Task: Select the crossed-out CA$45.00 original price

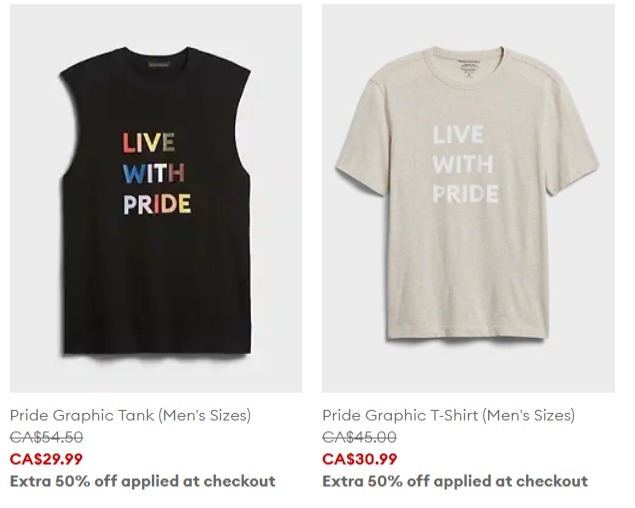Action: tap(360, 437)
